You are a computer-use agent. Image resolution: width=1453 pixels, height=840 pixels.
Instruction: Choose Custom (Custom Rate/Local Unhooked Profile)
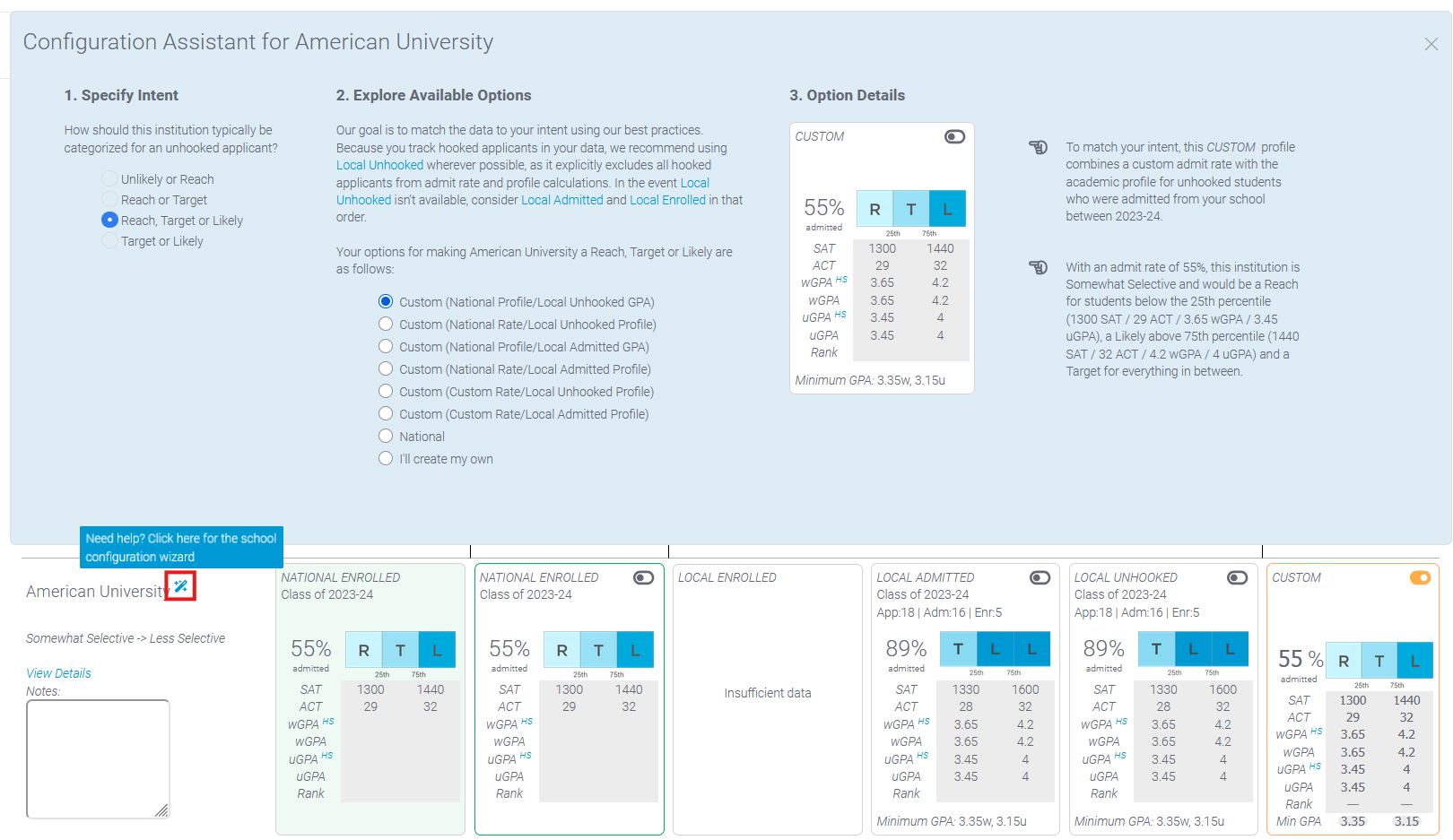[x=386, y=391]
